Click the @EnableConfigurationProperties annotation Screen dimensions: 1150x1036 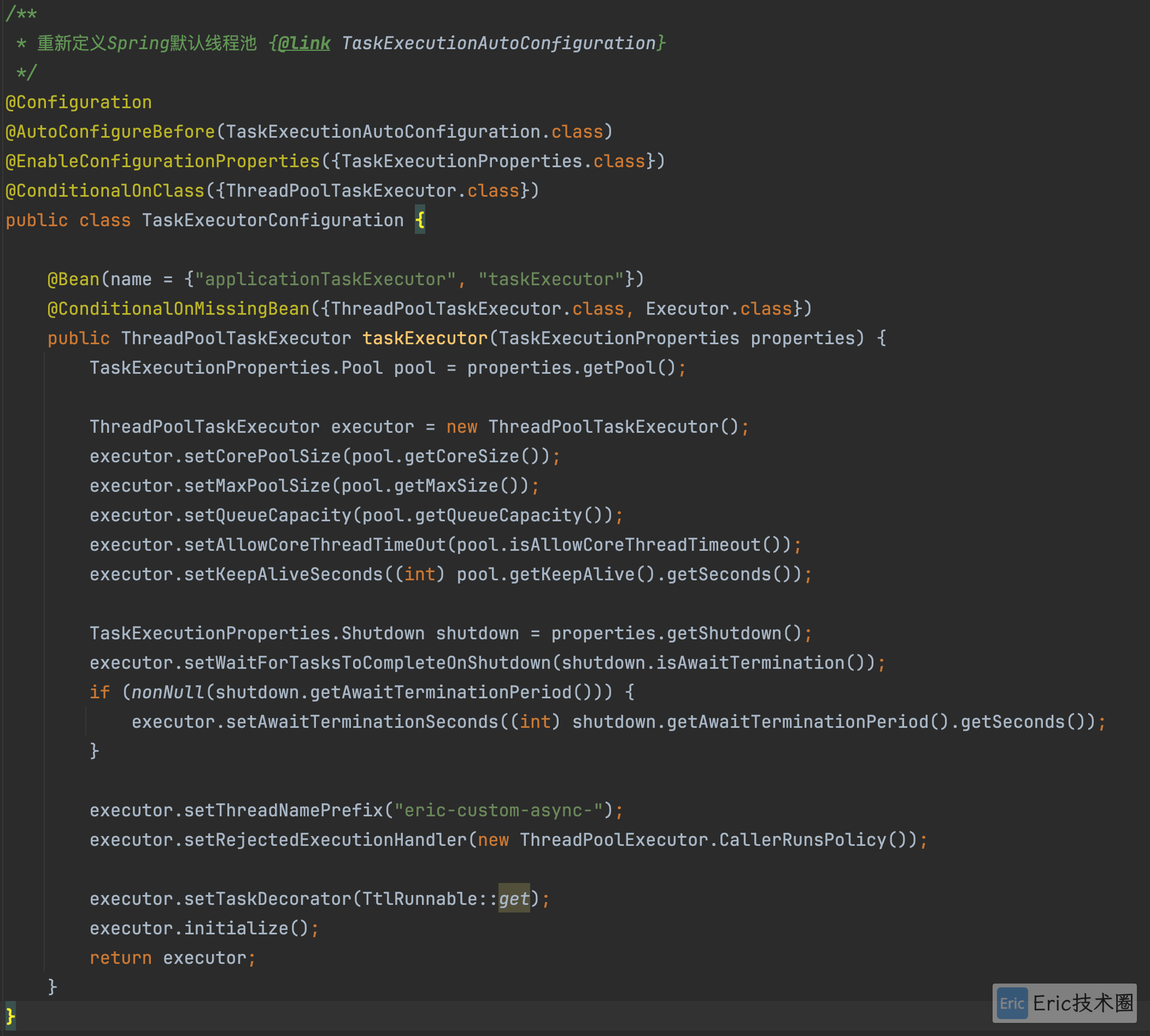163,162
